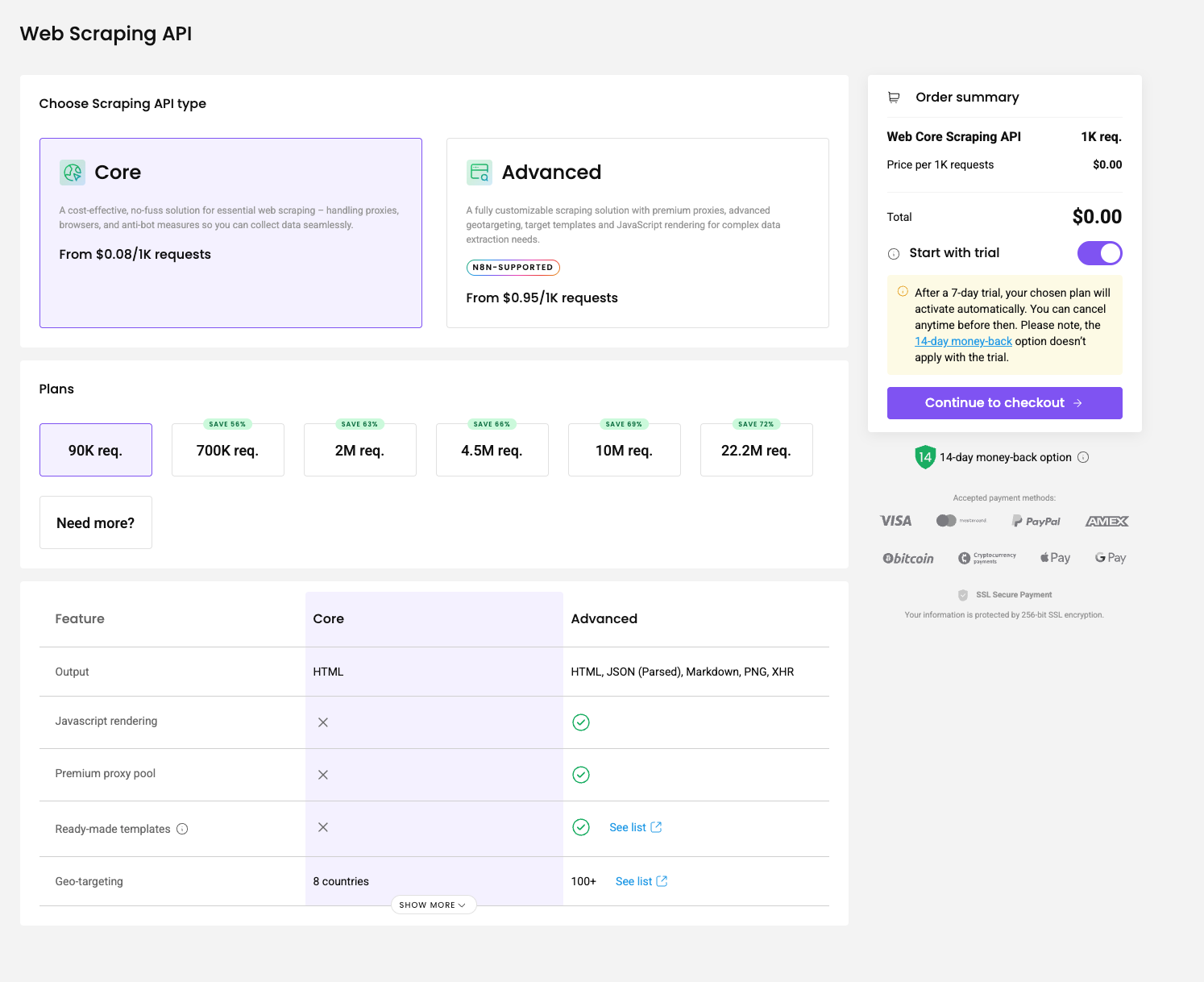Click the Advanced scraping window icon
Image resolution: width=1204 pixels, height=982 pixels.
(480, 173)
